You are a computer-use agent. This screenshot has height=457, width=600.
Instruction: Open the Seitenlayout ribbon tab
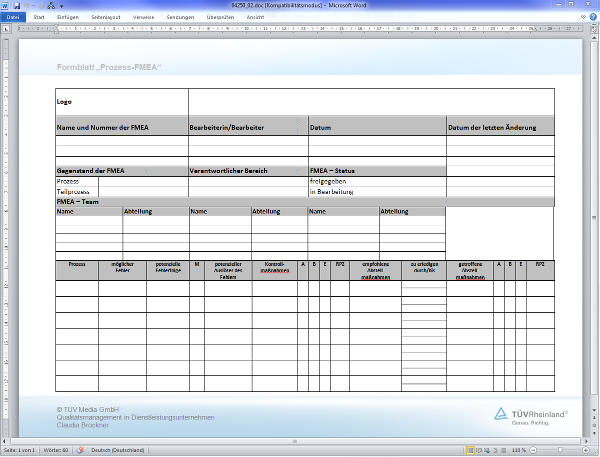(107, 17)
